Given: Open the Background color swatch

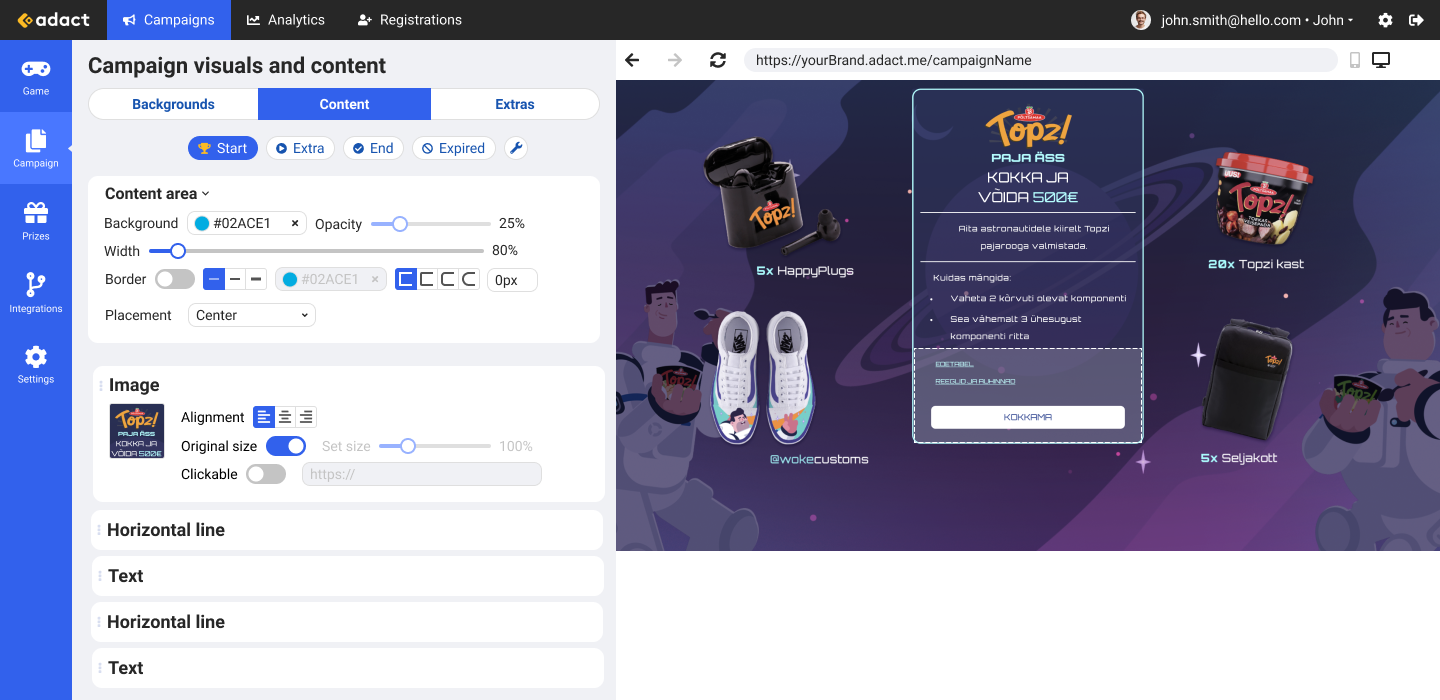Looking at the screenshot, I should 202,223.
